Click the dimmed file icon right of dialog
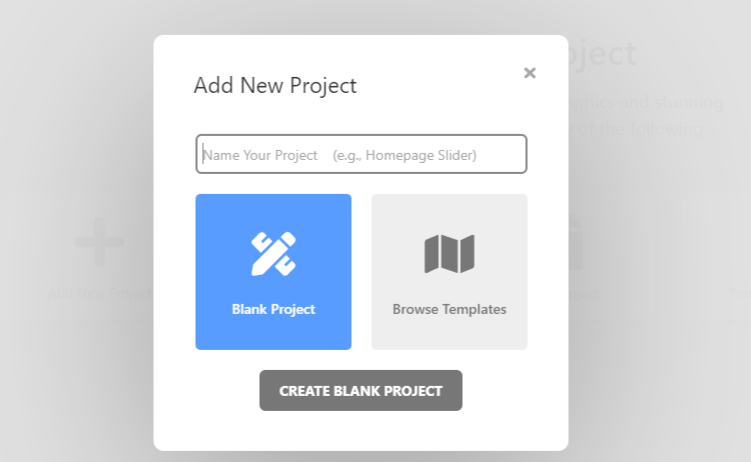 point(576,243)
